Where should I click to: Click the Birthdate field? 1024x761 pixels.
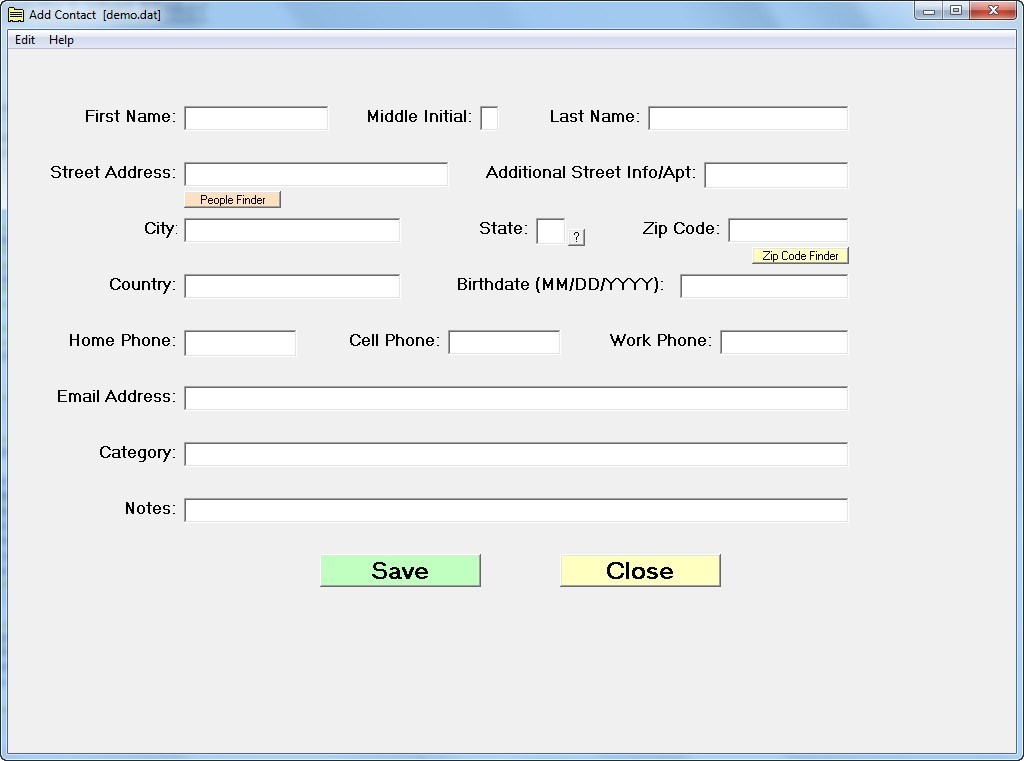[763, 285]
